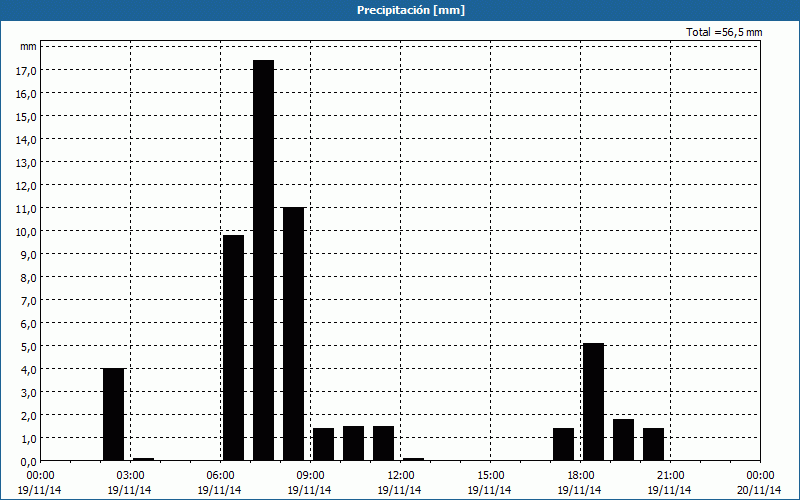The width and height of the screenshot is (800, 500).
Task: Click the 06:00 time label
Action: pyautogui.click(x=220, y=476)
